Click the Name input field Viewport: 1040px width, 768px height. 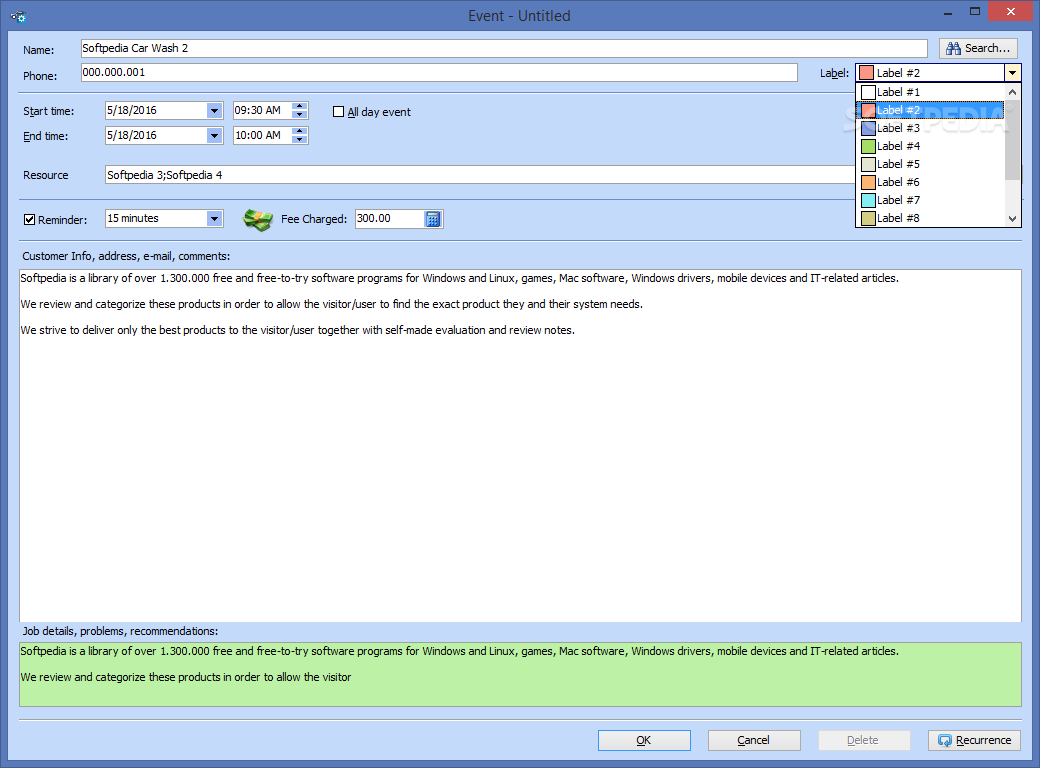(503, 48)
